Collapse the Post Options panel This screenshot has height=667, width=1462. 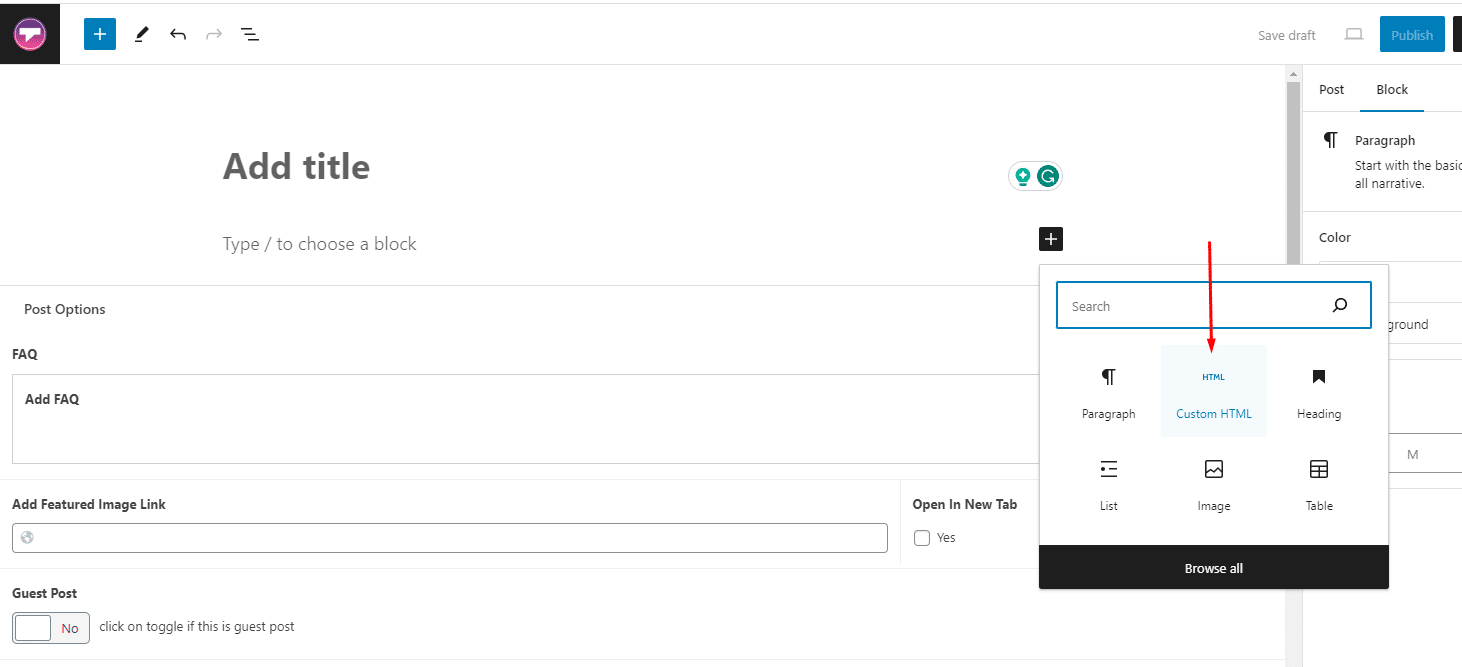coord(64,308)
